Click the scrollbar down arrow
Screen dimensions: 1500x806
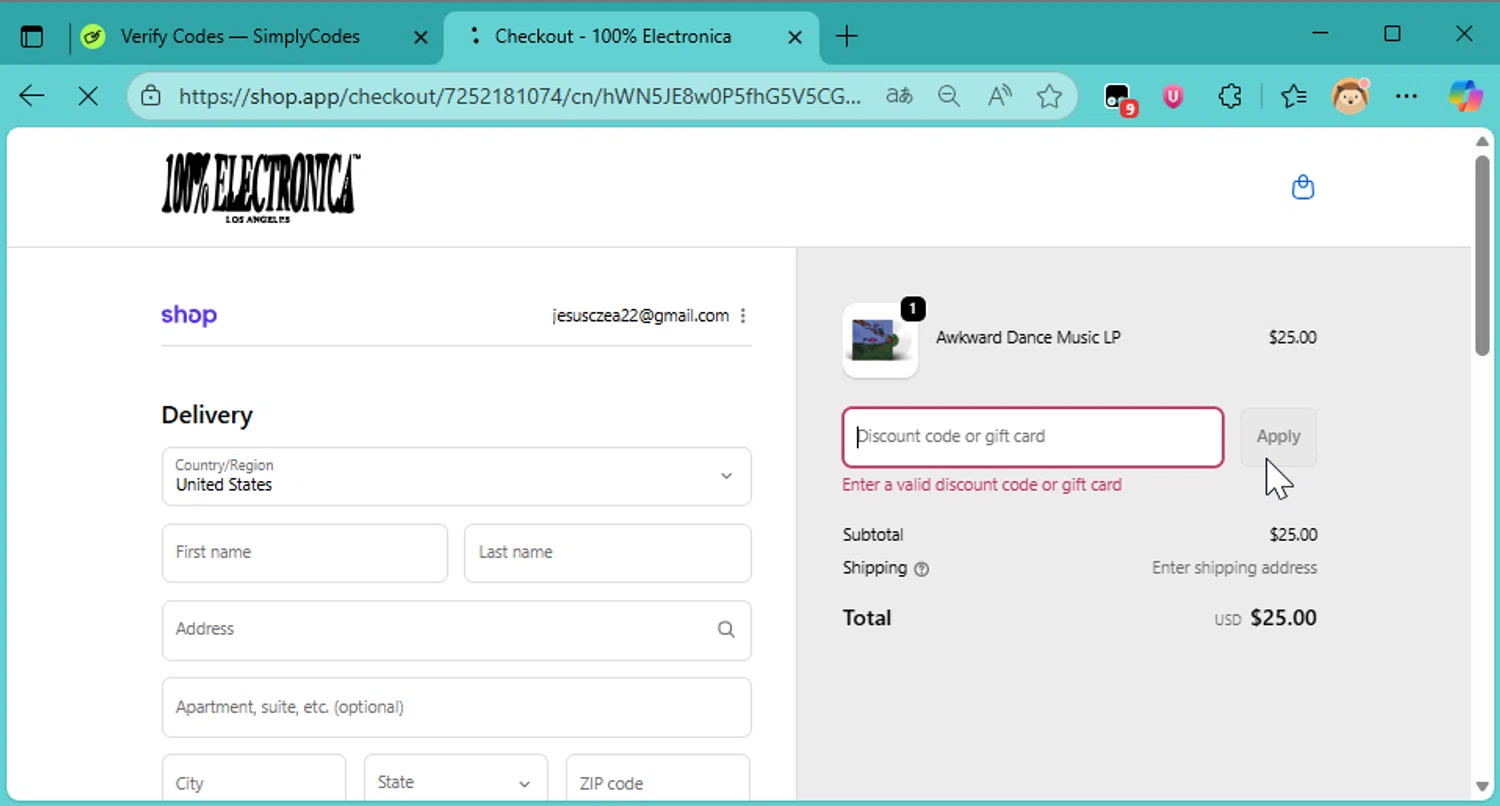[x=1482, y=787]
